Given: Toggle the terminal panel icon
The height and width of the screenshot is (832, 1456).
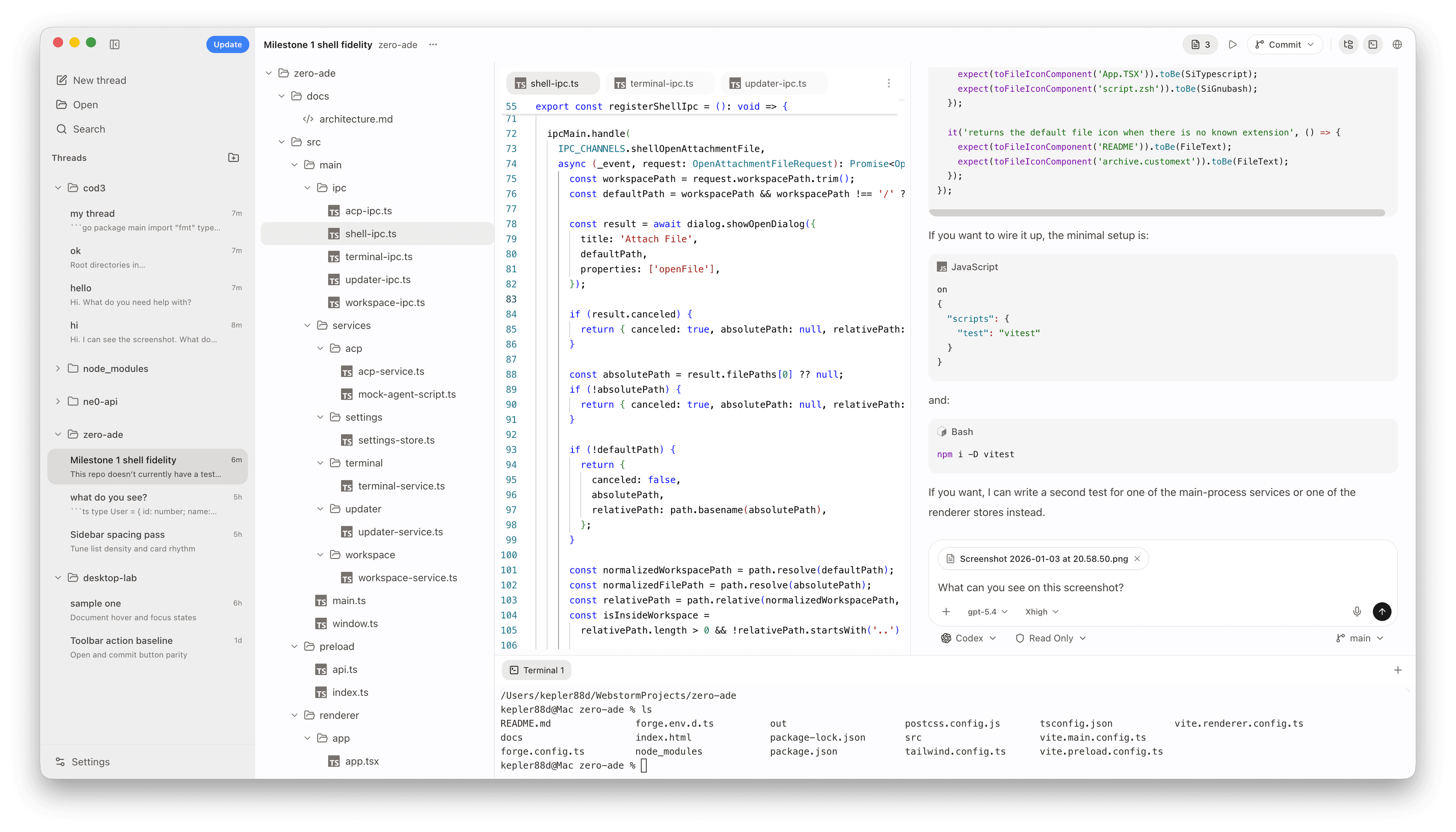Looking at the screenshot, I should tap(1373, 45).
